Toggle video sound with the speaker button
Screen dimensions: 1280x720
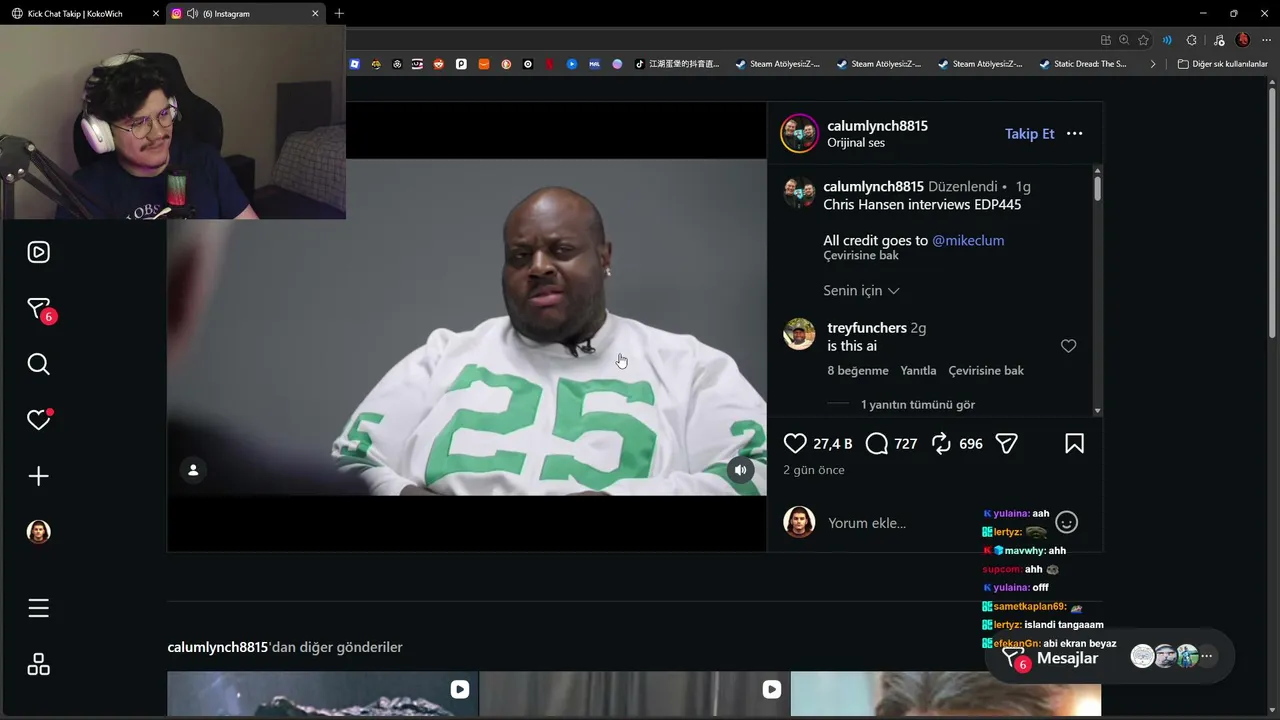tap(740, 470)
